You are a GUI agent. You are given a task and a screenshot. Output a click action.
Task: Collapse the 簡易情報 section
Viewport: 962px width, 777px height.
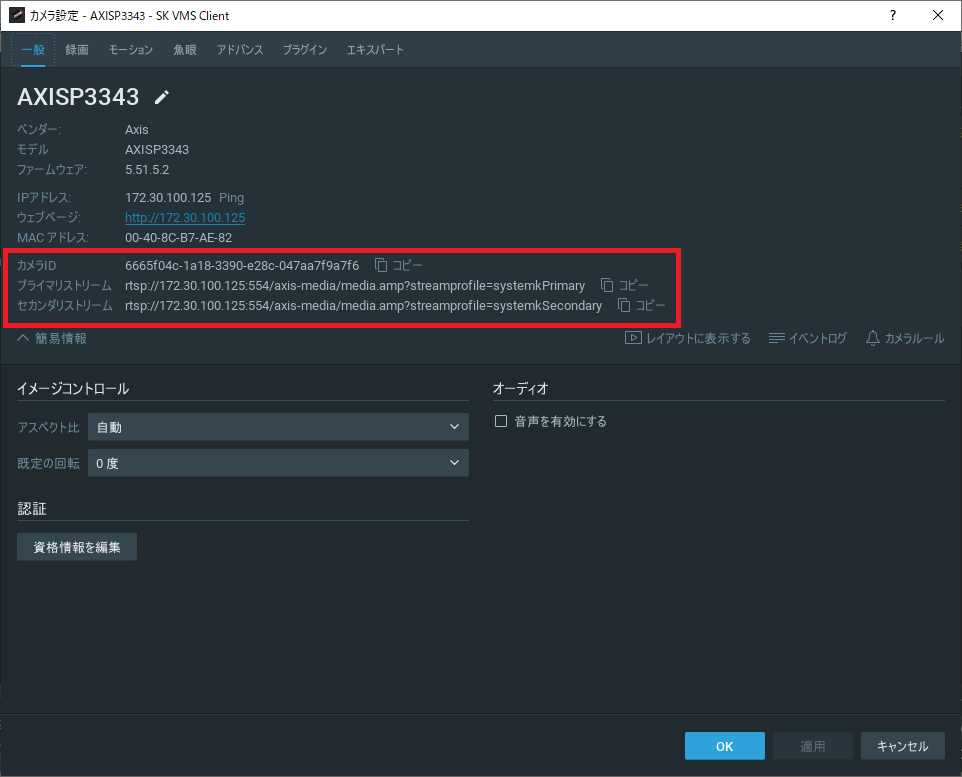pyautogui.click(x=52, y=338)
